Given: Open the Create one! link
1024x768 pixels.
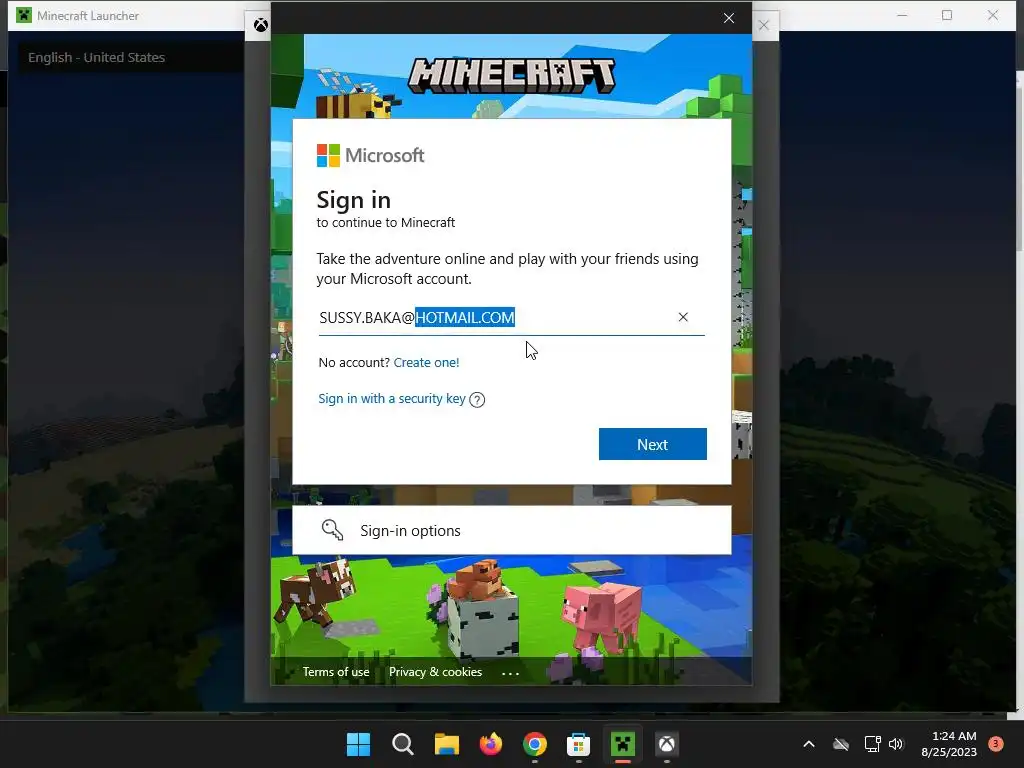Looking at the screenshot, I should 426,362.
